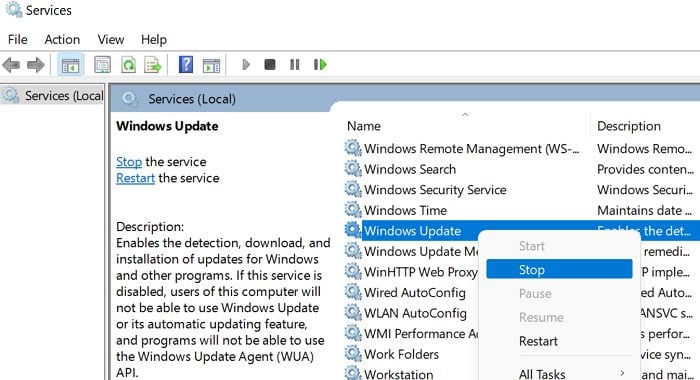This screenshot has height=380, width=700.
Task: Select the highlighted Windows Update service name
Action: tap(412, 231)
